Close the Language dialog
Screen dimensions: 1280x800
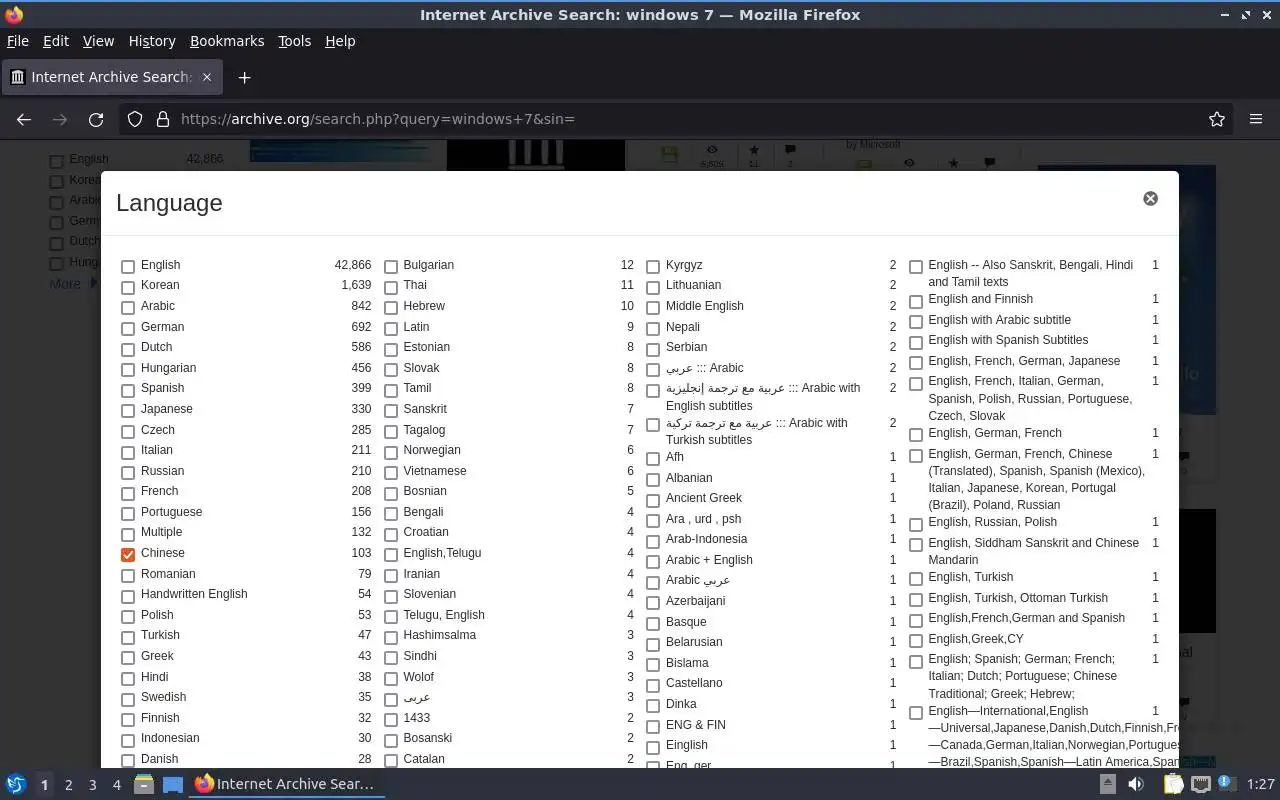[x=1150, y=199]
